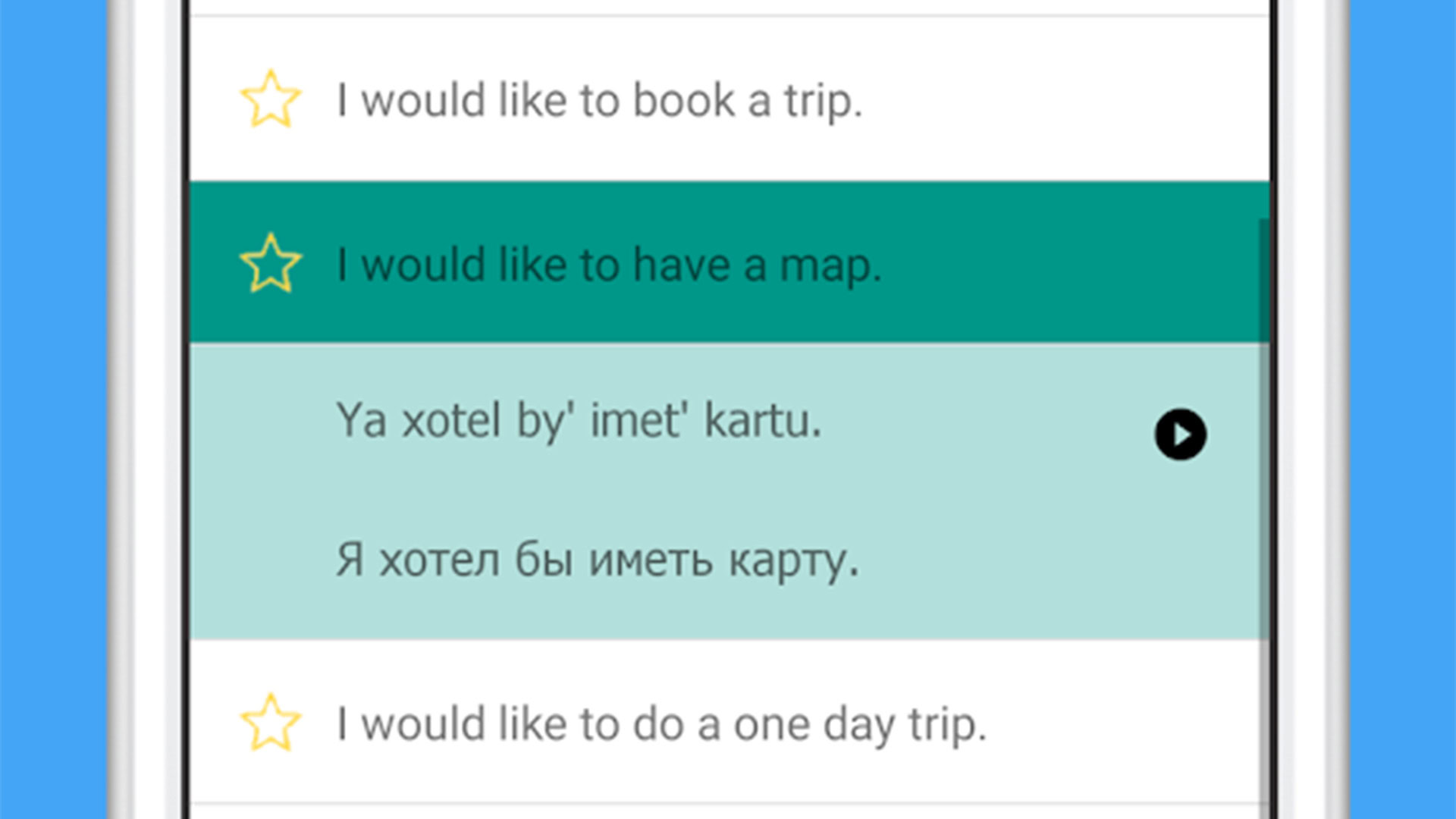Screen dimensions: 1456x819
Task: Tap the partially visible row above "book a trip"
Action: 728,7
